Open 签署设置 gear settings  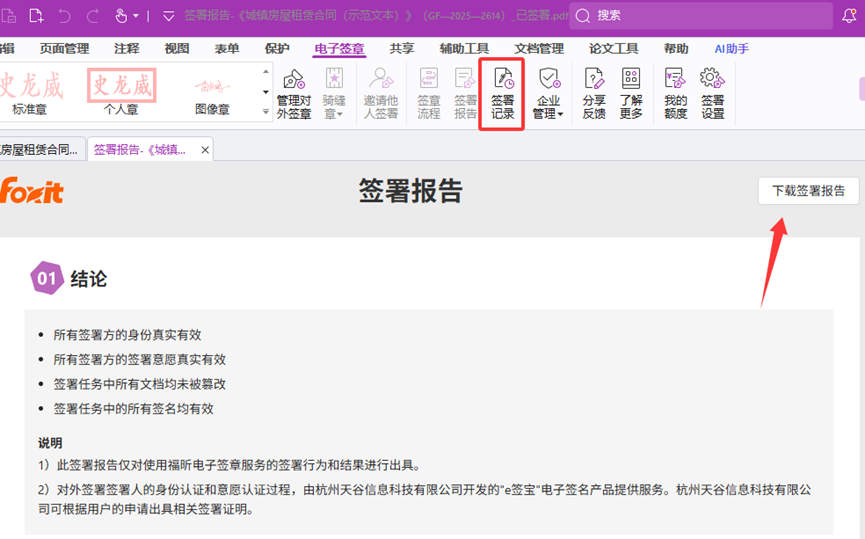coord(712,94)
